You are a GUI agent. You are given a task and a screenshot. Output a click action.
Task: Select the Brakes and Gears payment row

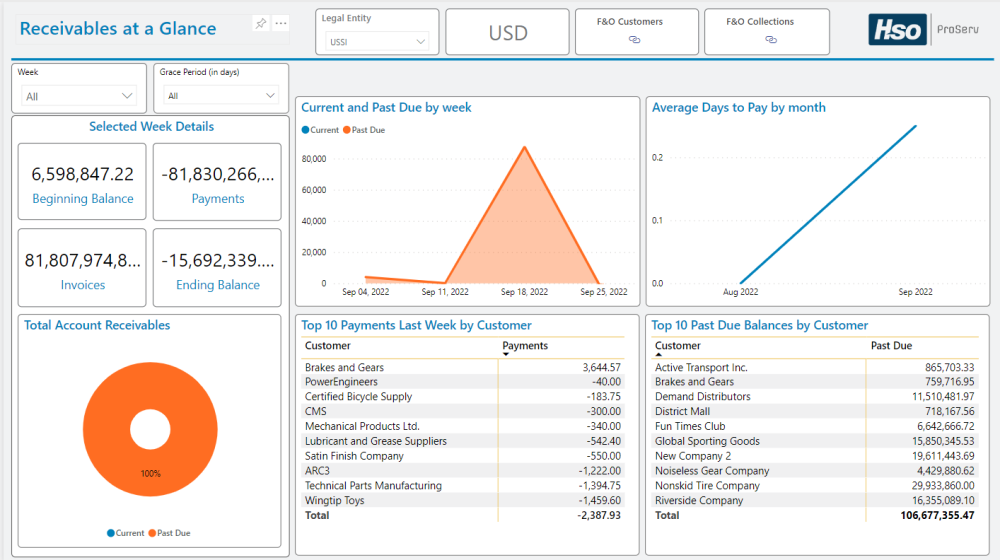345,368
